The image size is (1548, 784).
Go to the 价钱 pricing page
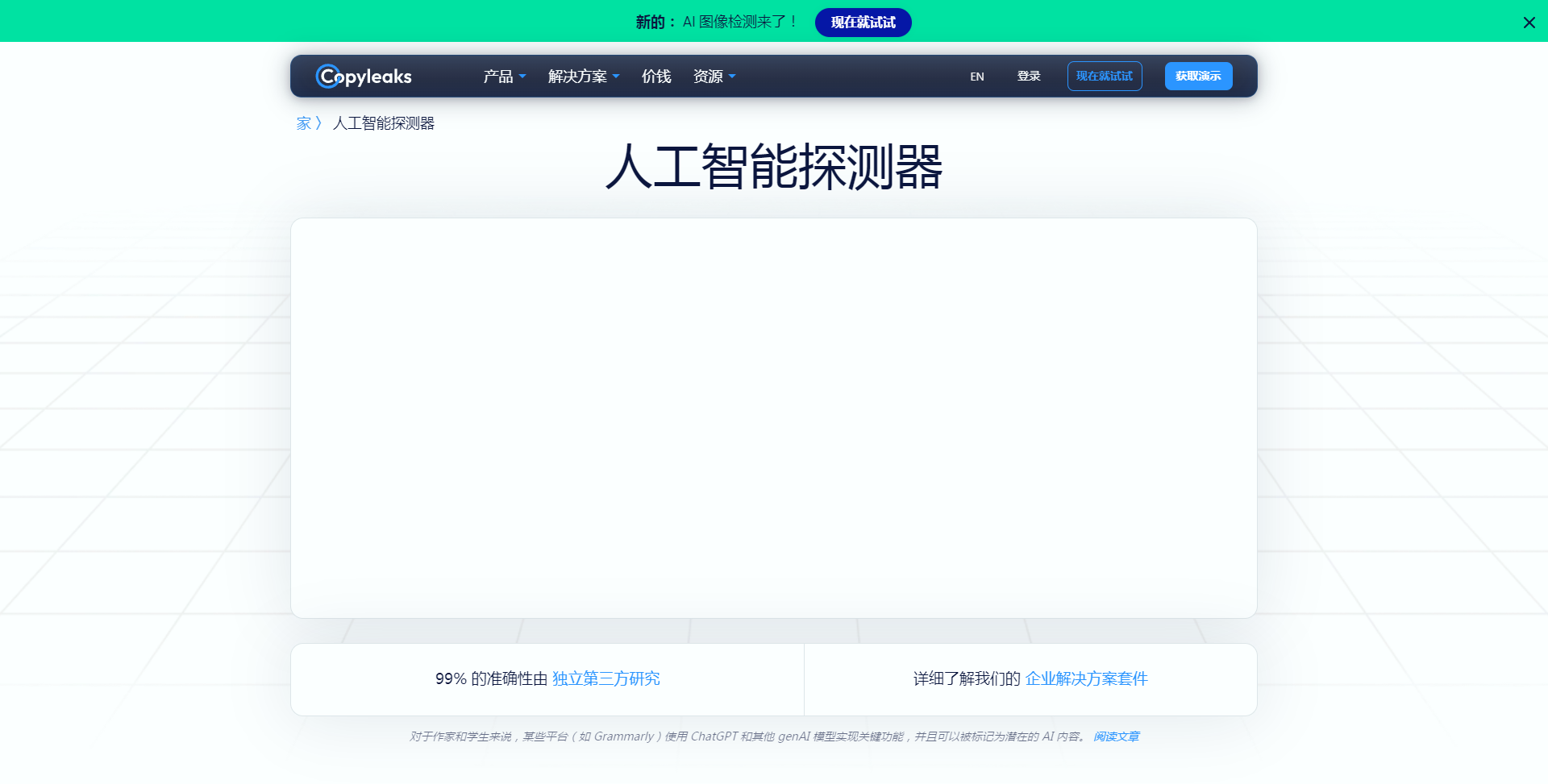(655, 77)
